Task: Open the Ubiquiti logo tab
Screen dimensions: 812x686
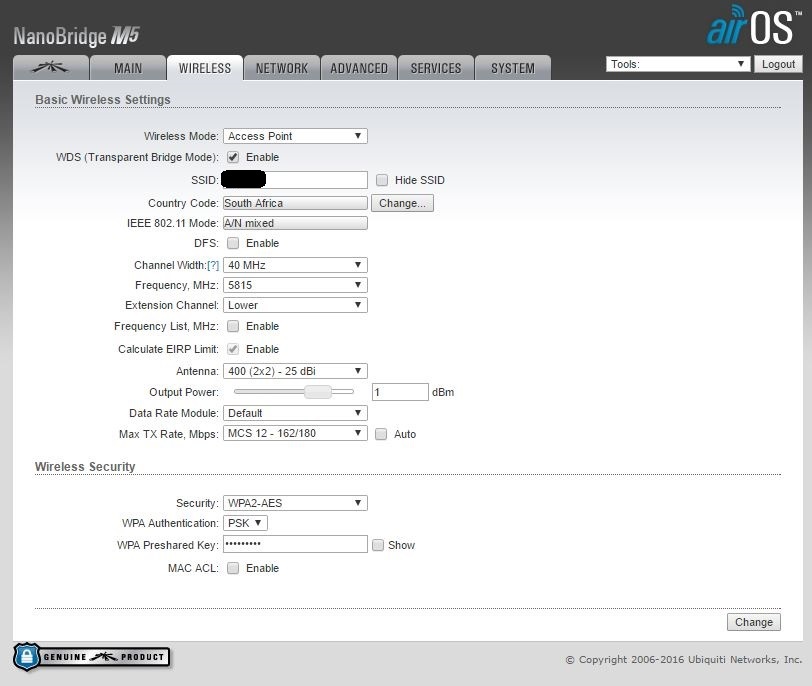Action: [50, 68]
